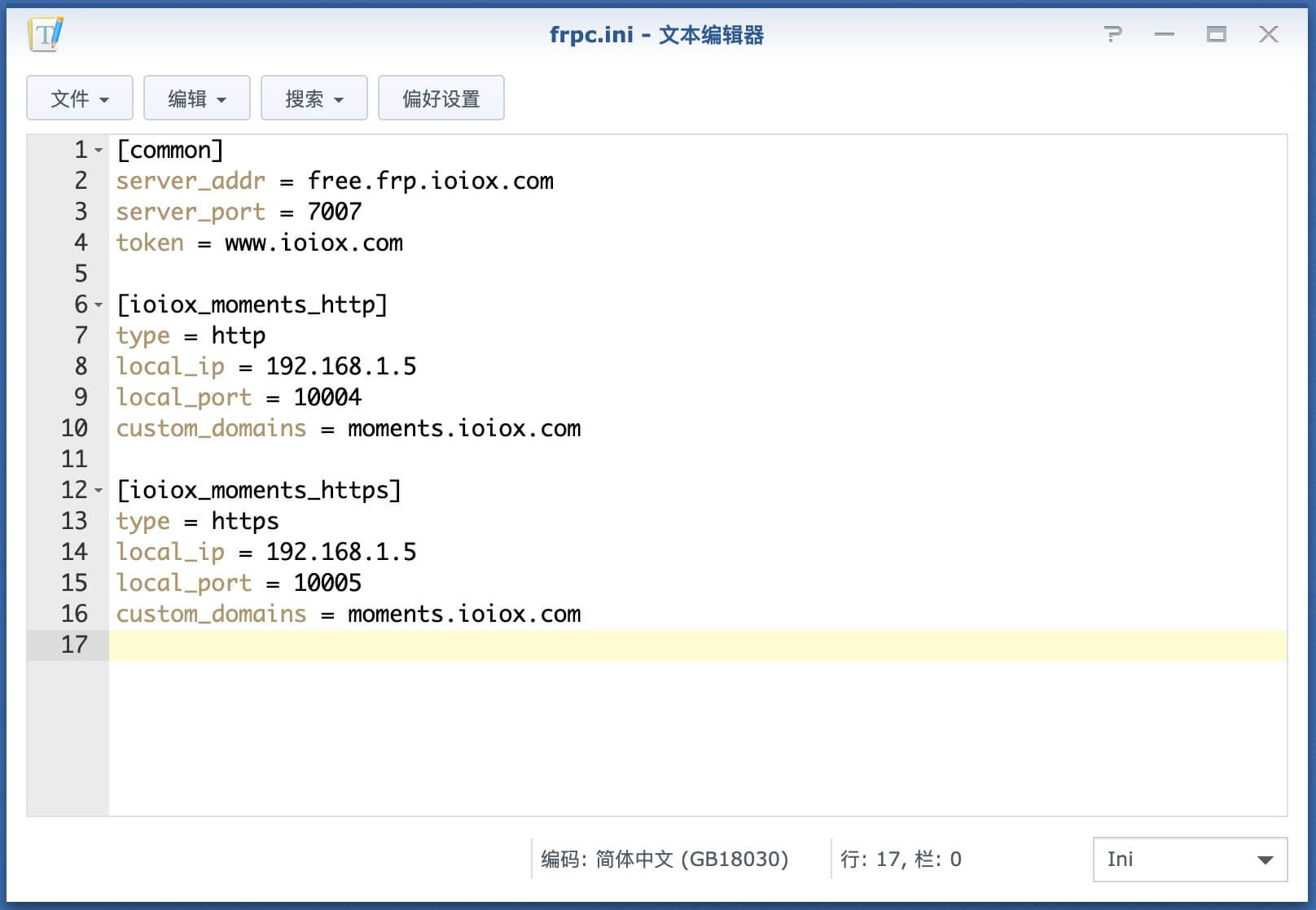Maximize the text editor window
The image size is (1316, 910).
tap(1217, 34)
